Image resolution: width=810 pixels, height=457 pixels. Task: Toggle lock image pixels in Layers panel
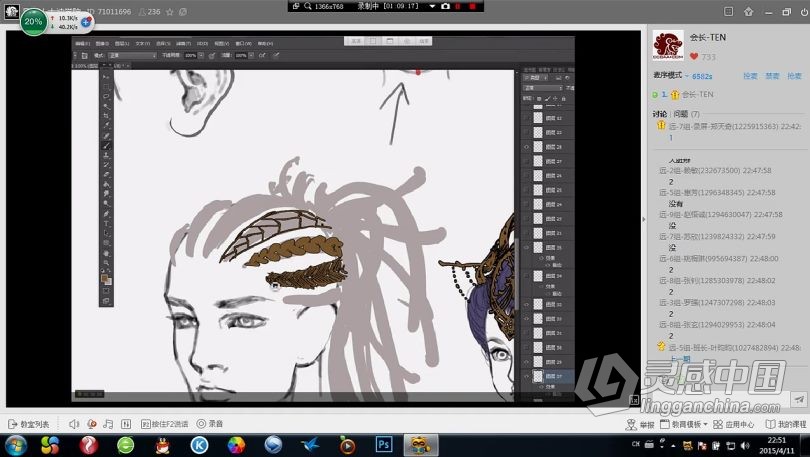coord(547,98)
